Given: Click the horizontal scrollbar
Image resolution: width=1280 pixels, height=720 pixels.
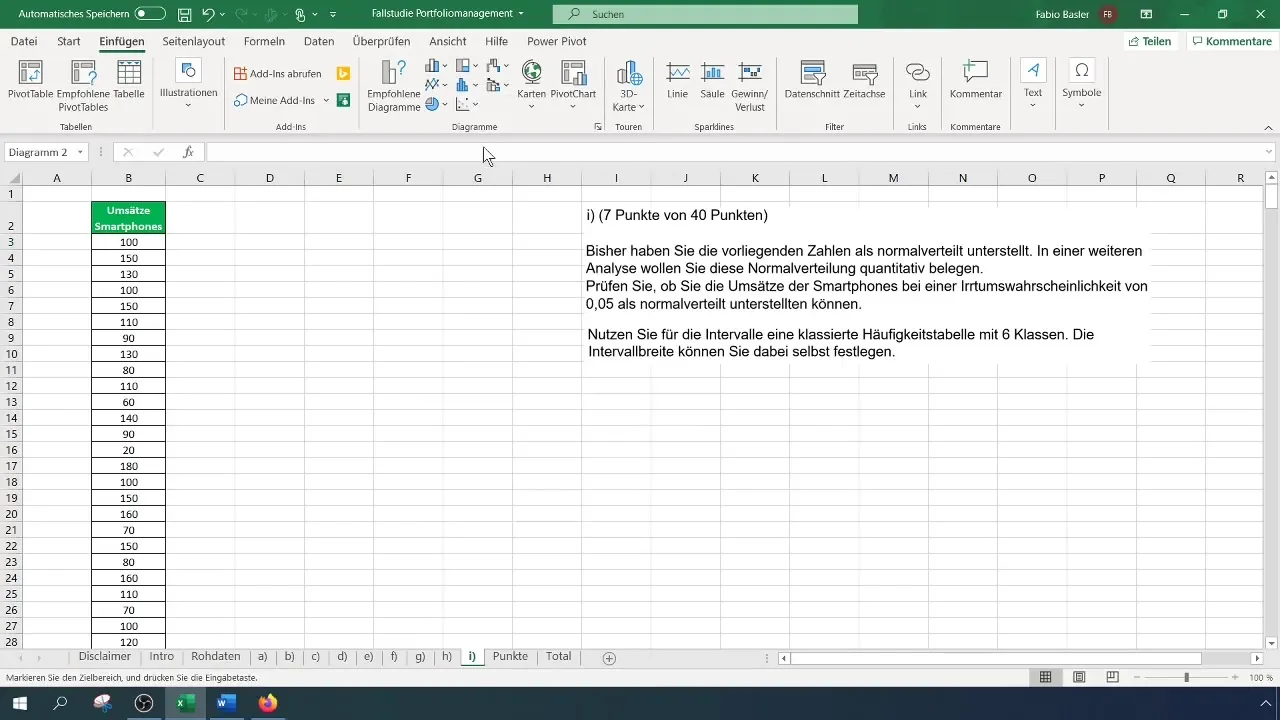Looking at the screenshot, I should (995, 658).
